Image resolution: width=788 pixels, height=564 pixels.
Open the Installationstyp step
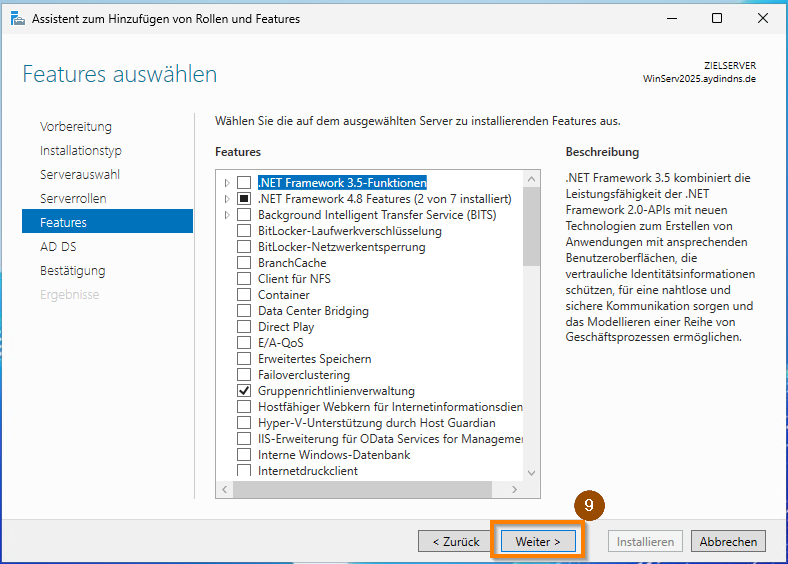click(81, 150)
